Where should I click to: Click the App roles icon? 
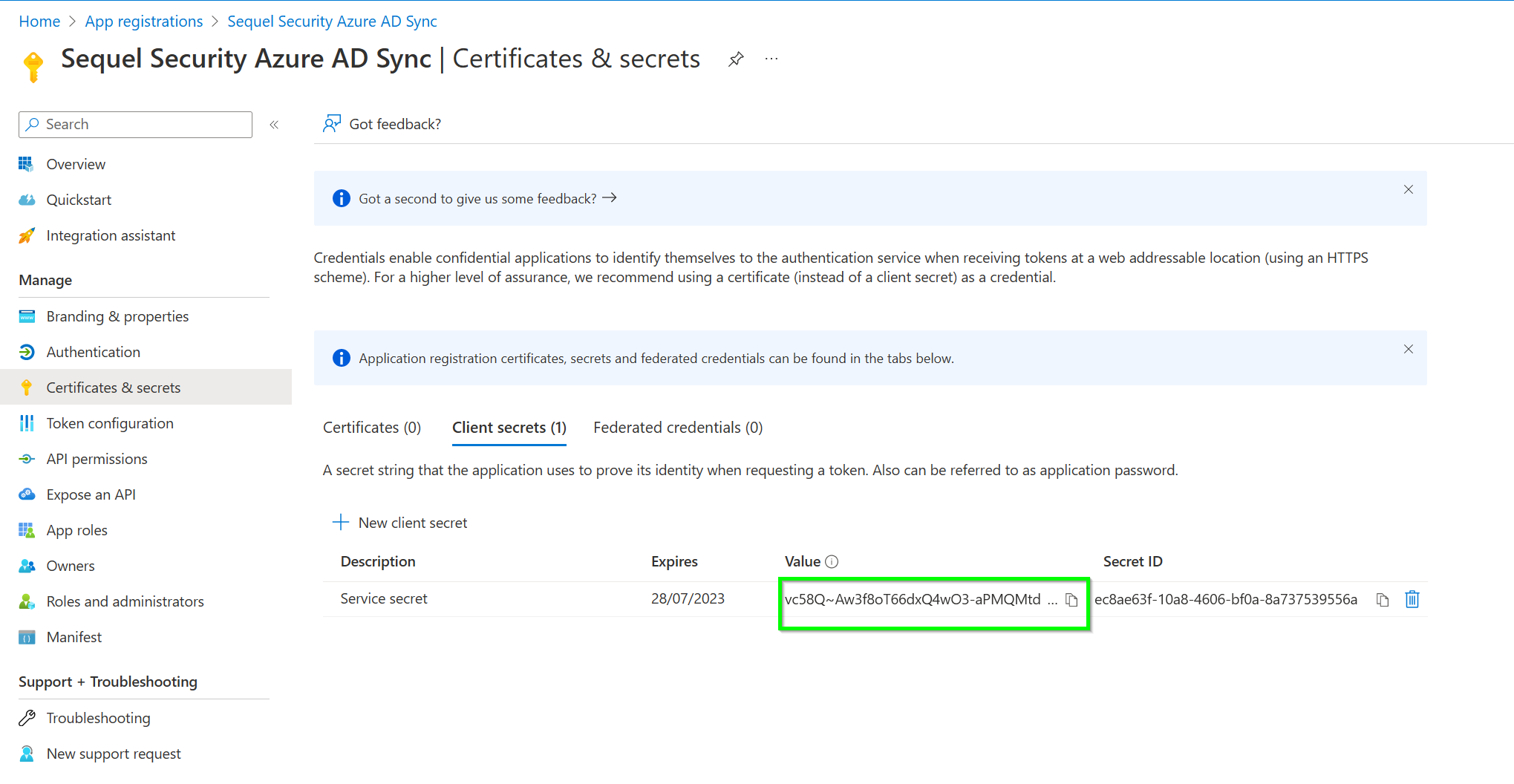pyautogui.click(x=27, y=530)
